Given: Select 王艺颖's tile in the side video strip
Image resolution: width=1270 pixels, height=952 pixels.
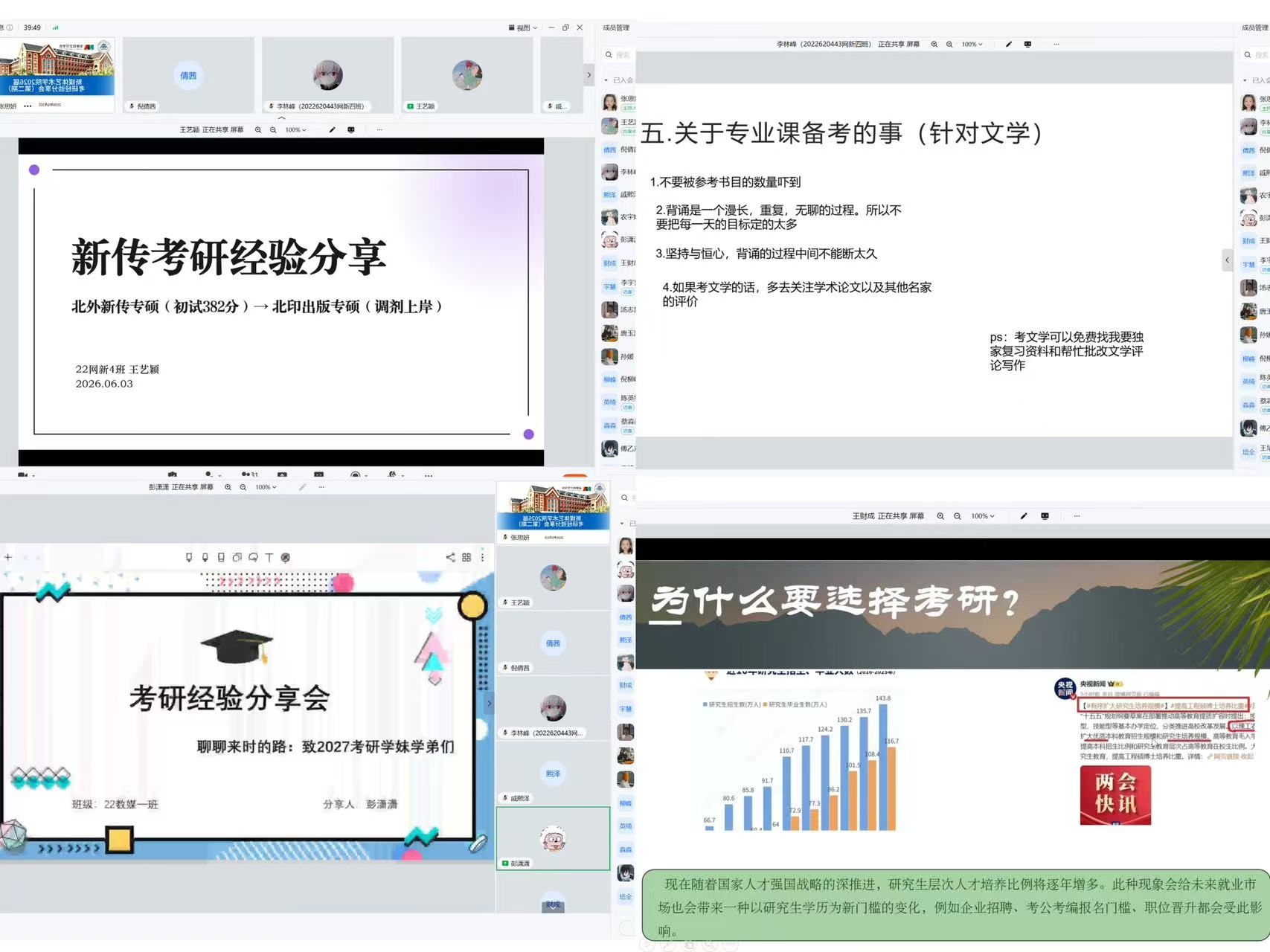Looking at the screenshot, I should coord(553,578).
